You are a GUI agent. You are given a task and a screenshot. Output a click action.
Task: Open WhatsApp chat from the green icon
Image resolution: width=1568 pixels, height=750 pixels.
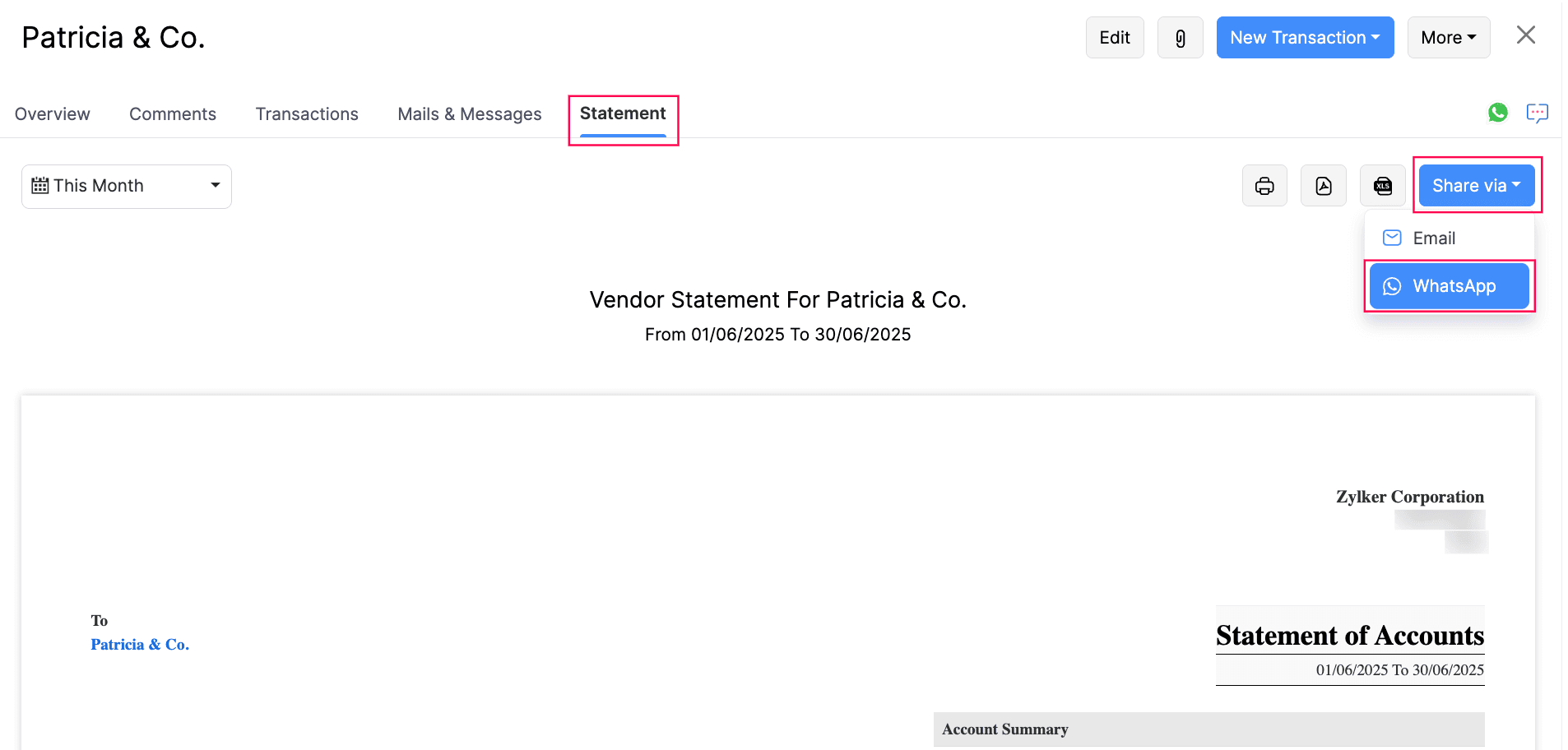point(1498,113)
